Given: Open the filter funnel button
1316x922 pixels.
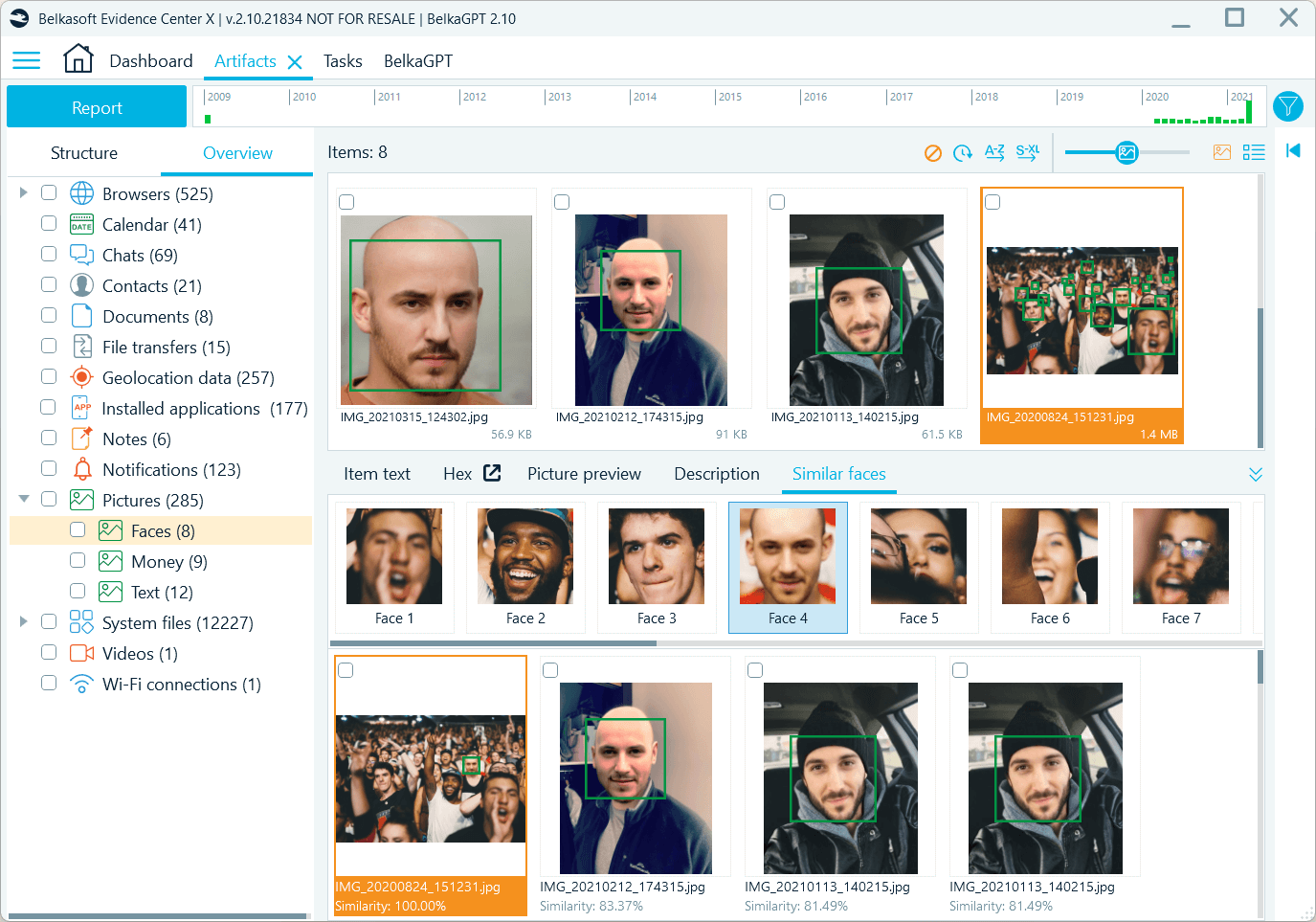Looking at the screenshot, I should click(x=1288, y=106).
